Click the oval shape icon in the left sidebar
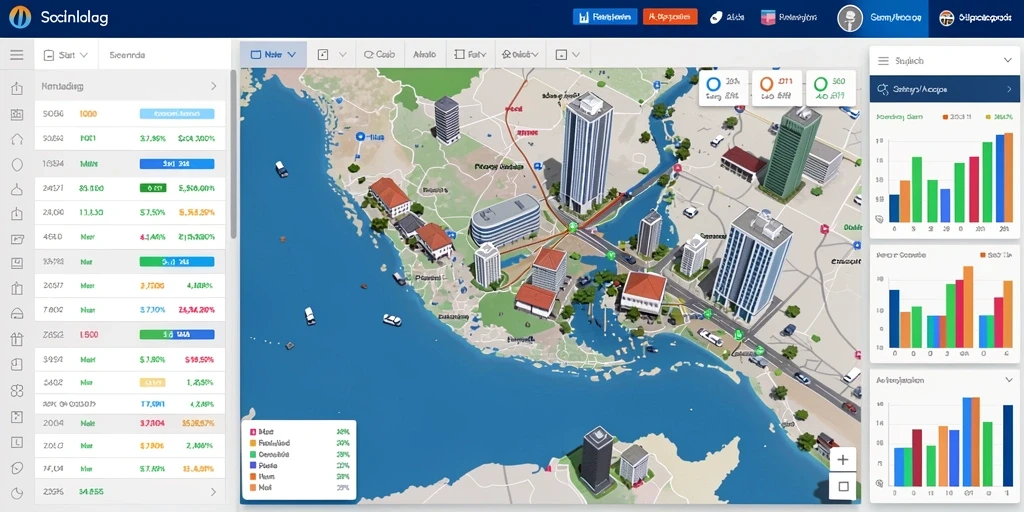This screenshot has width=1024, height=512. (x=18, y=165)
